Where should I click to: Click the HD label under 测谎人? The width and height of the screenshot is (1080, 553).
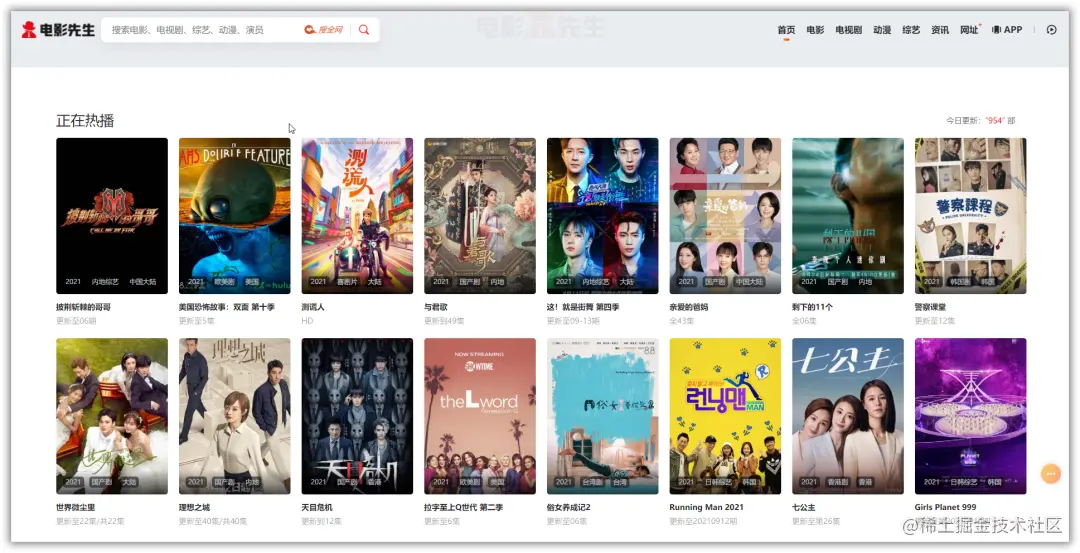[307, 321]
